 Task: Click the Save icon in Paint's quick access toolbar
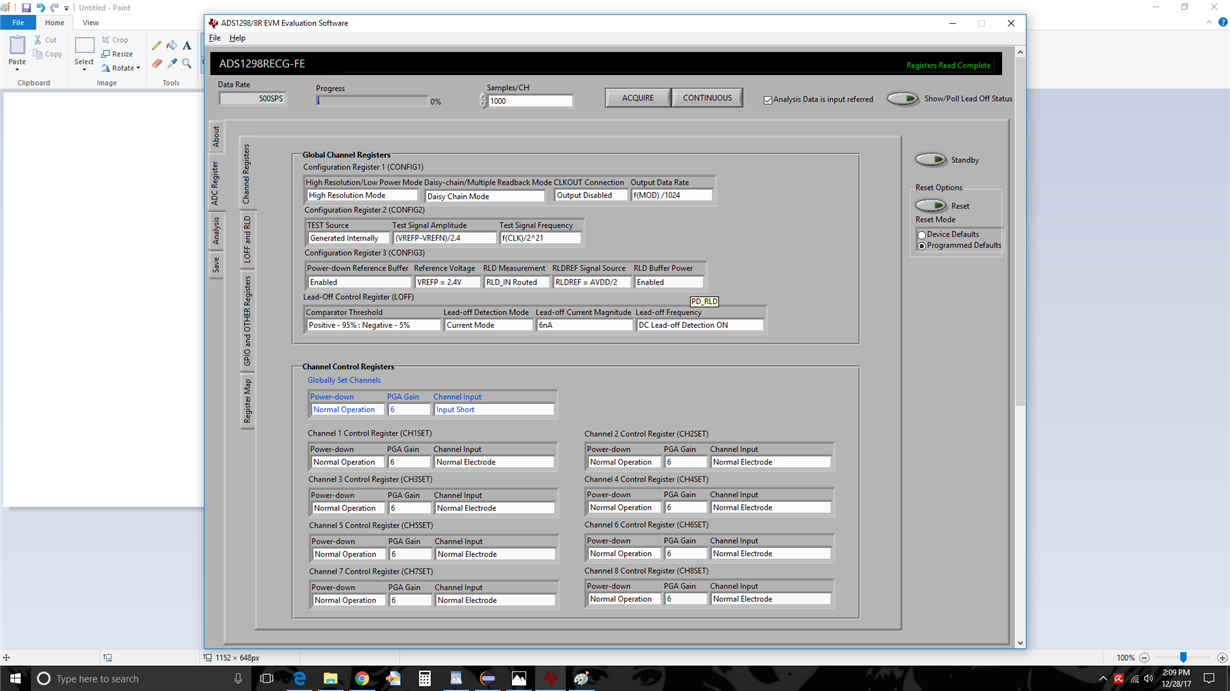(x=26, y=7)
